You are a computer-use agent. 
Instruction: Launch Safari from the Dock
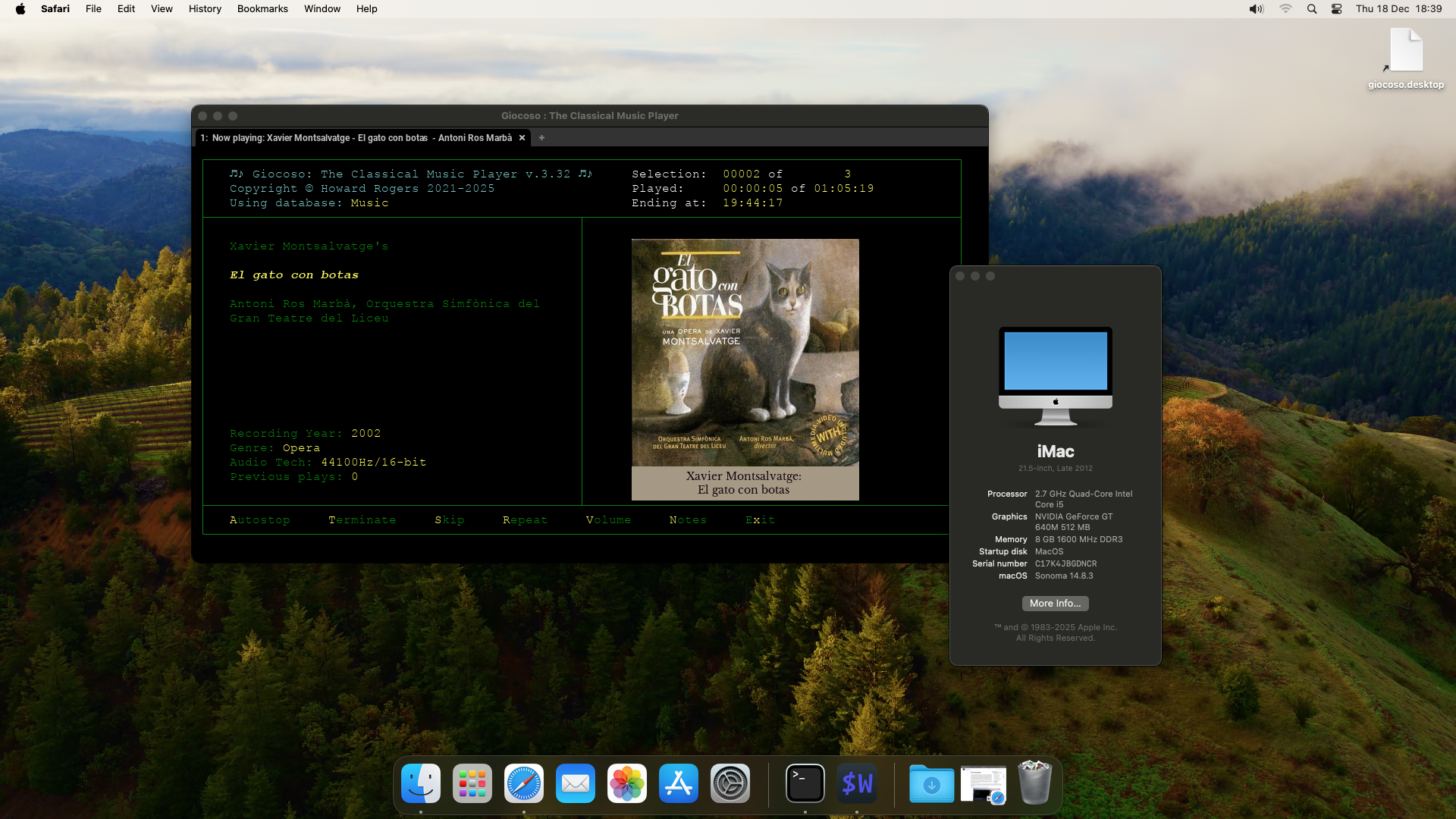pyautogui.click(x=524, y=783)
